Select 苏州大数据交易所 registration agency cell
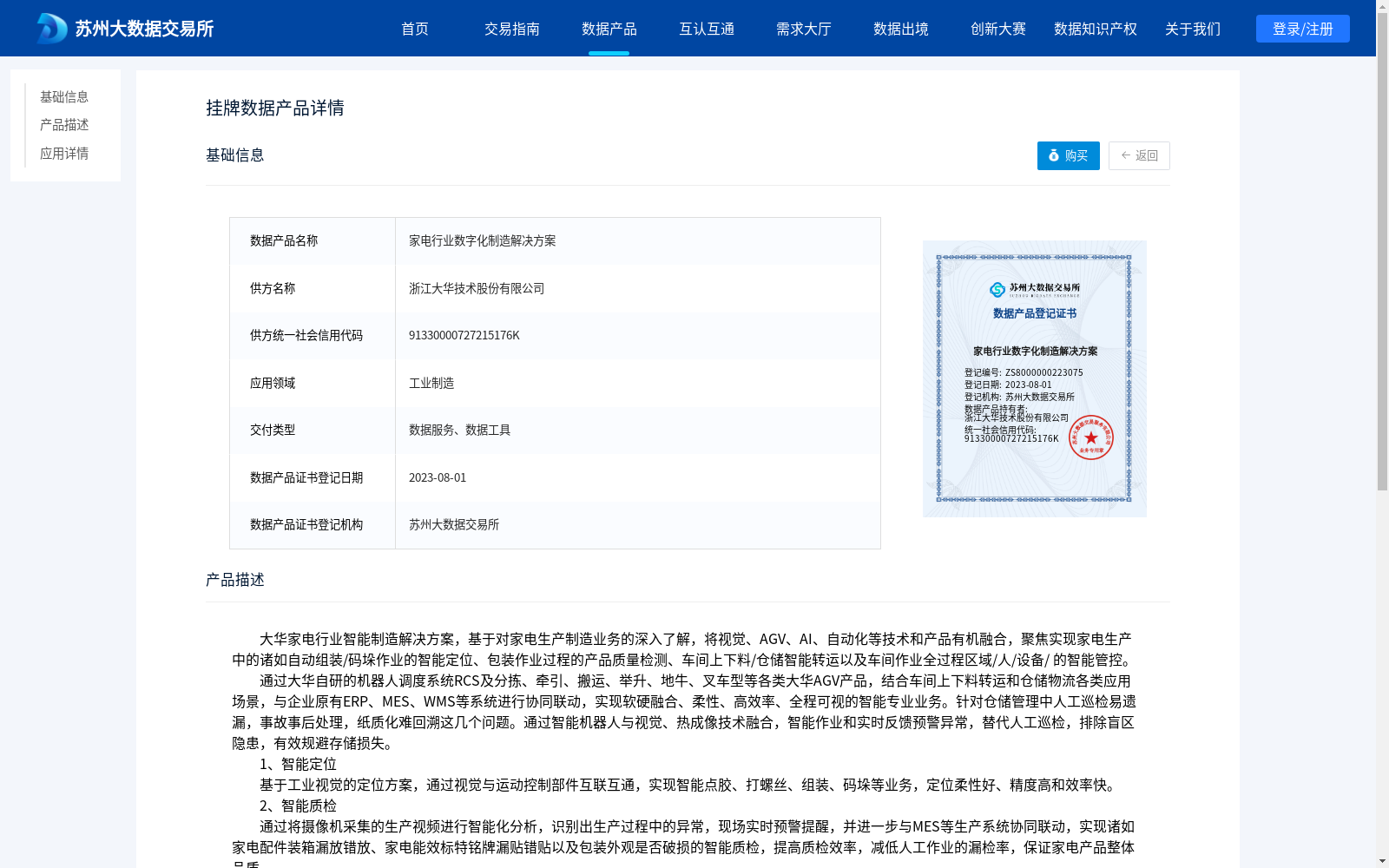This screenshot has height=868, width=1389. 637,524
